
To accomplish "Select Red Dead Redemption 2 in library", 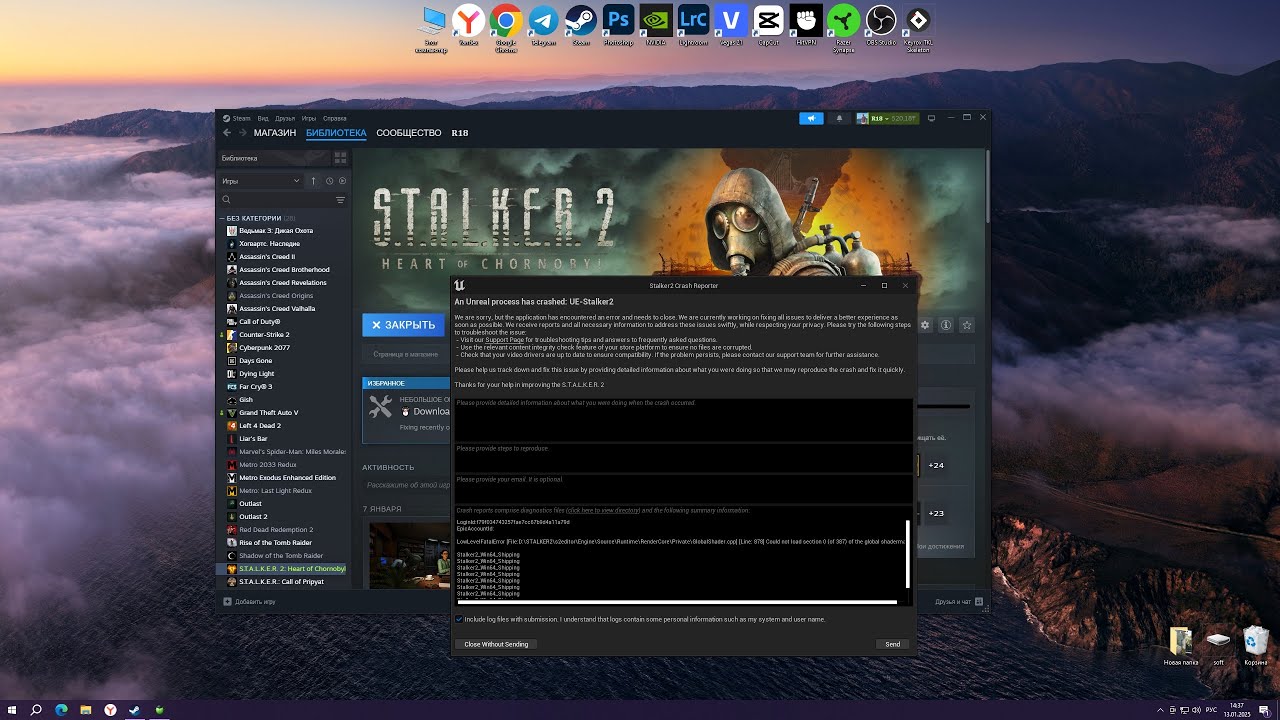I will click(x=275, y=529).
